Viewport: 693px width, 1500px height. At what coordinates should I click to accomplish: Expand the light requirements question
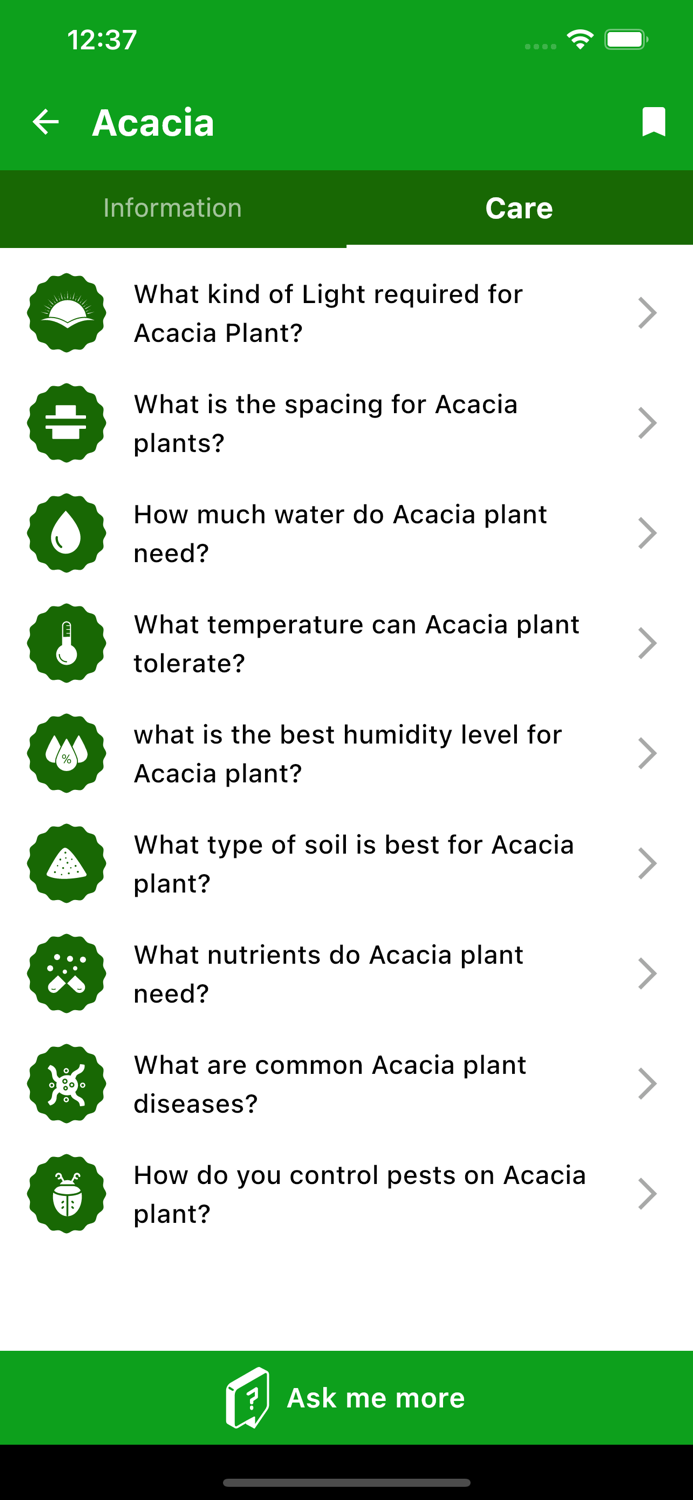pos(647,313)
